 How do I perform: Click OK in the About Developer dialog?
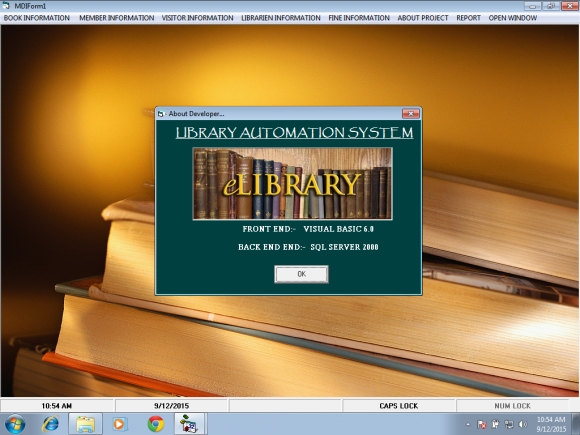point(301,274)
